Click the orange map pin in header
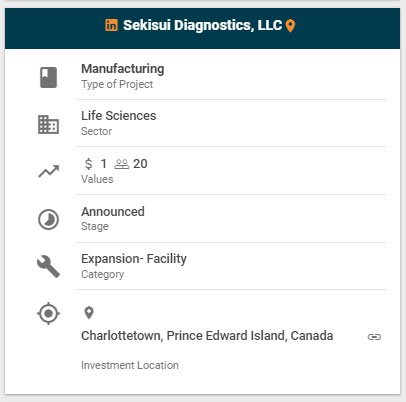The height and width of the screenshot is (402, 406). (290, 26)
